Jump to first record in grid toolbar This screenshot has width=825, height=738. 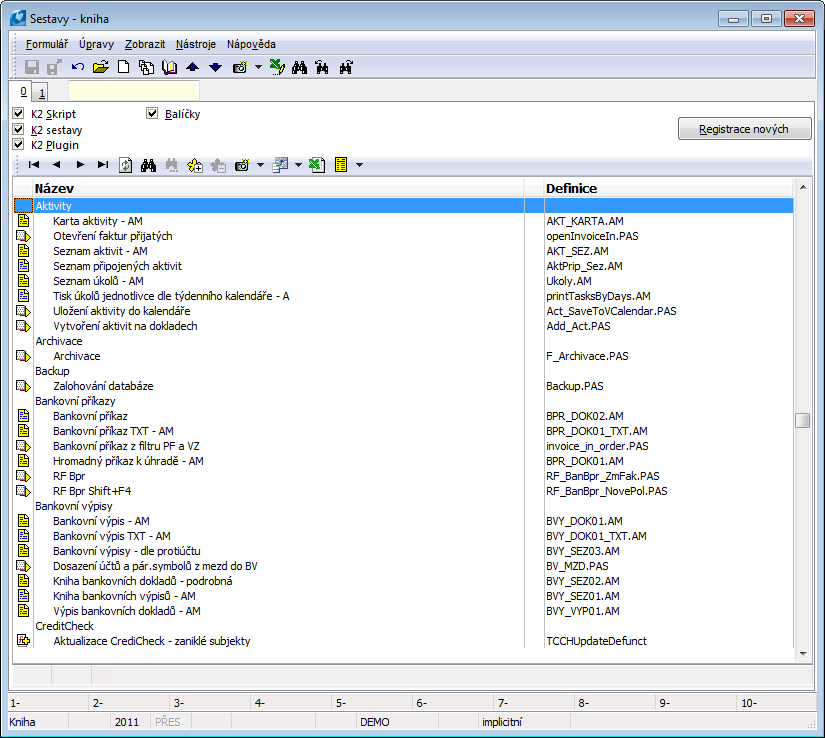click(x=34, y=165)
